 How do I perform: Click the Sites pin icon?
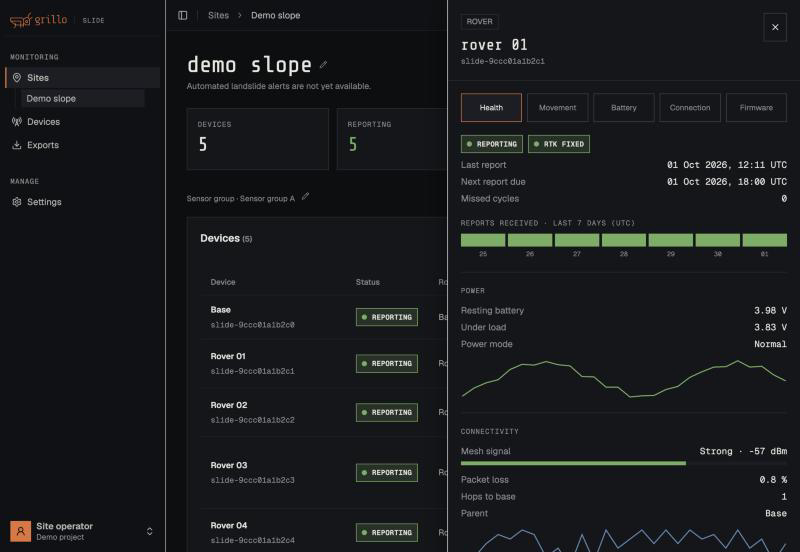[17, 78]
